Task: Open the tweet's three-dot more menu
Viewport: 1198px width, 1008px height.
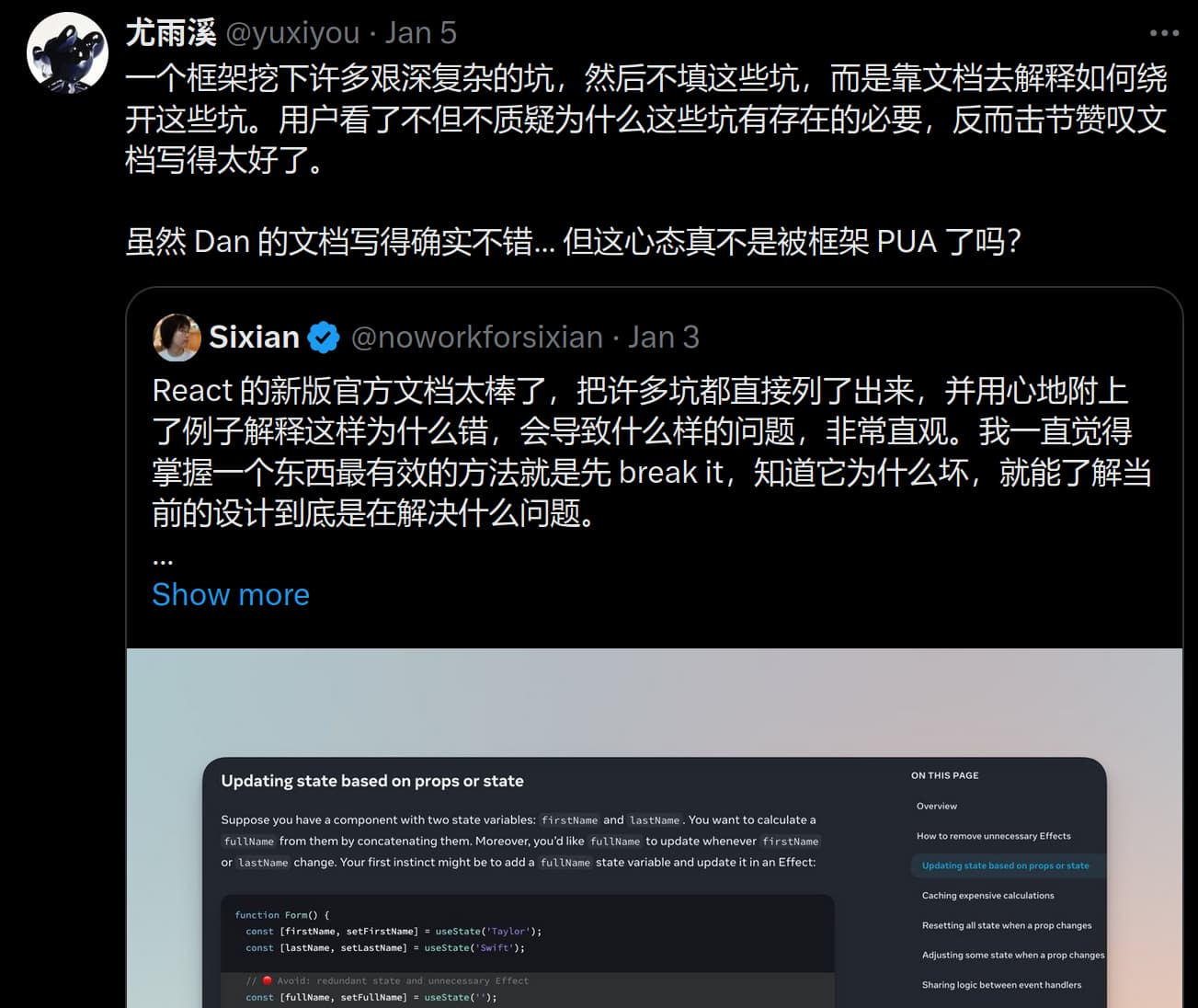Action: click(x=1164, y=33)
